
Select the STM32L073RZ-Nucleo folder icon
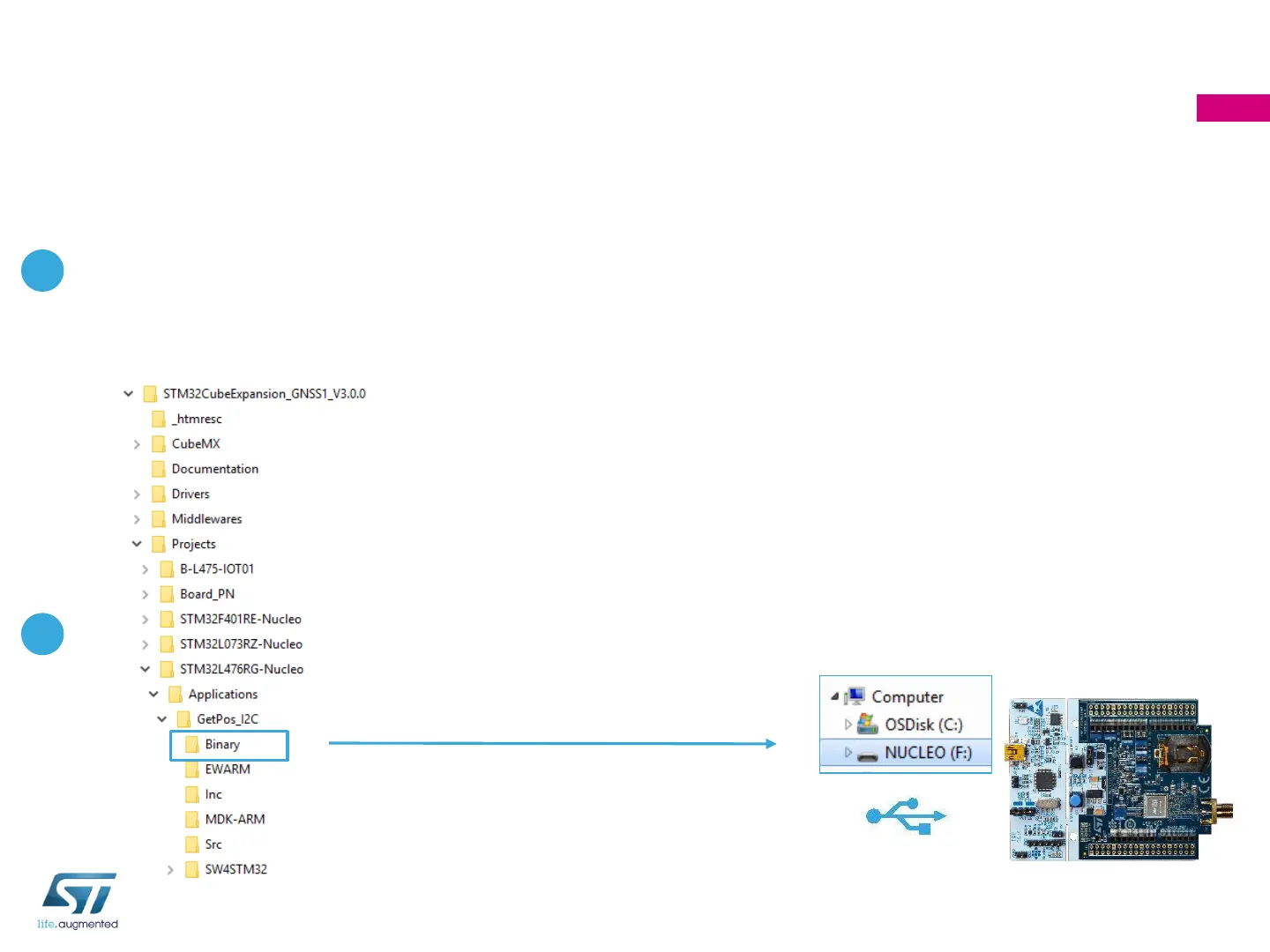click(167, 644)
